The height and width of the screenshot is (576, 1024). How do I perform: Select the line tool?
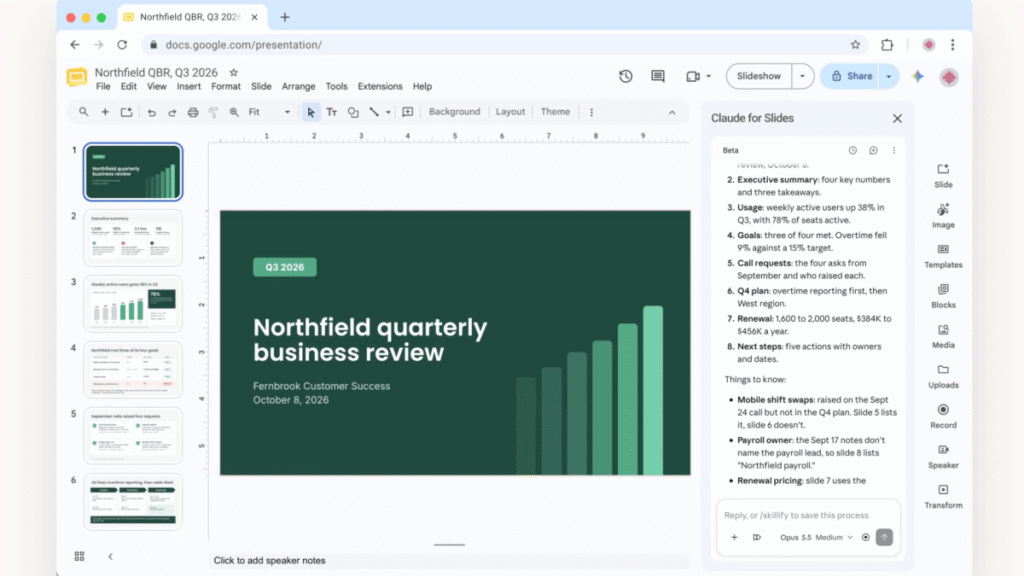coord(374,112)
